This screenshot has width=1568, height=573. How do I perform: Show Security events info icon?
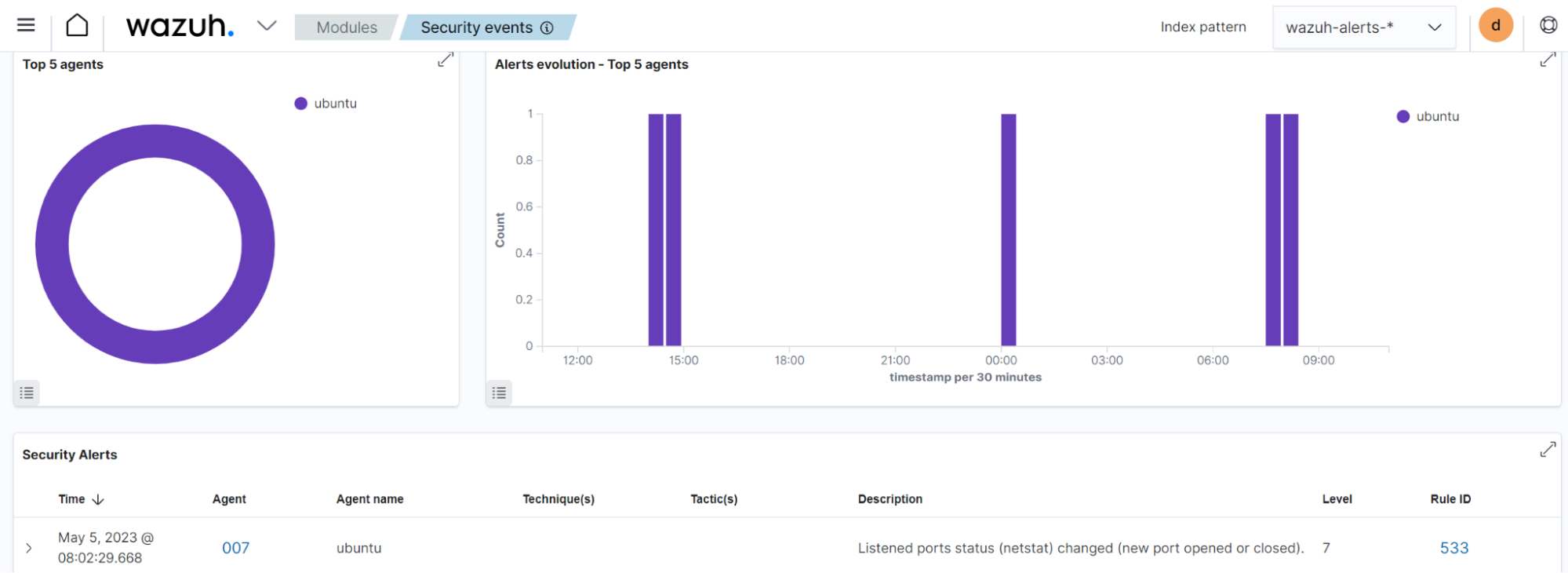coord(548,27)
